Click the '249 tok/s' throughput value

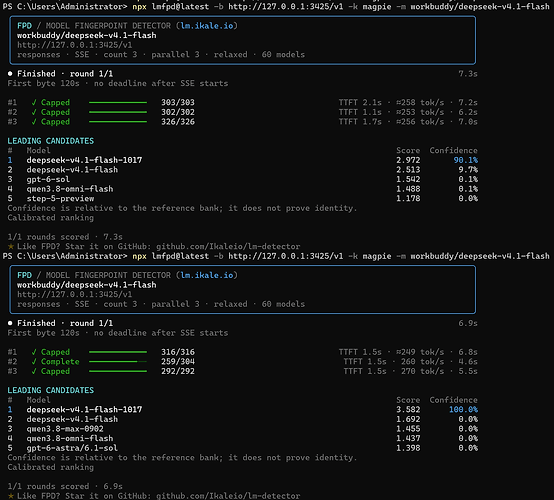pos(420,352)
